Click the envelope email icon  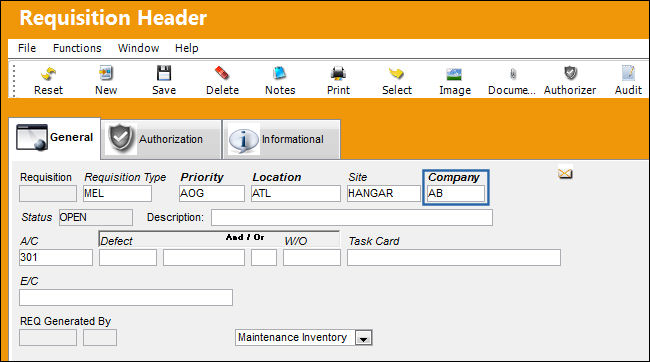point(565,173)
